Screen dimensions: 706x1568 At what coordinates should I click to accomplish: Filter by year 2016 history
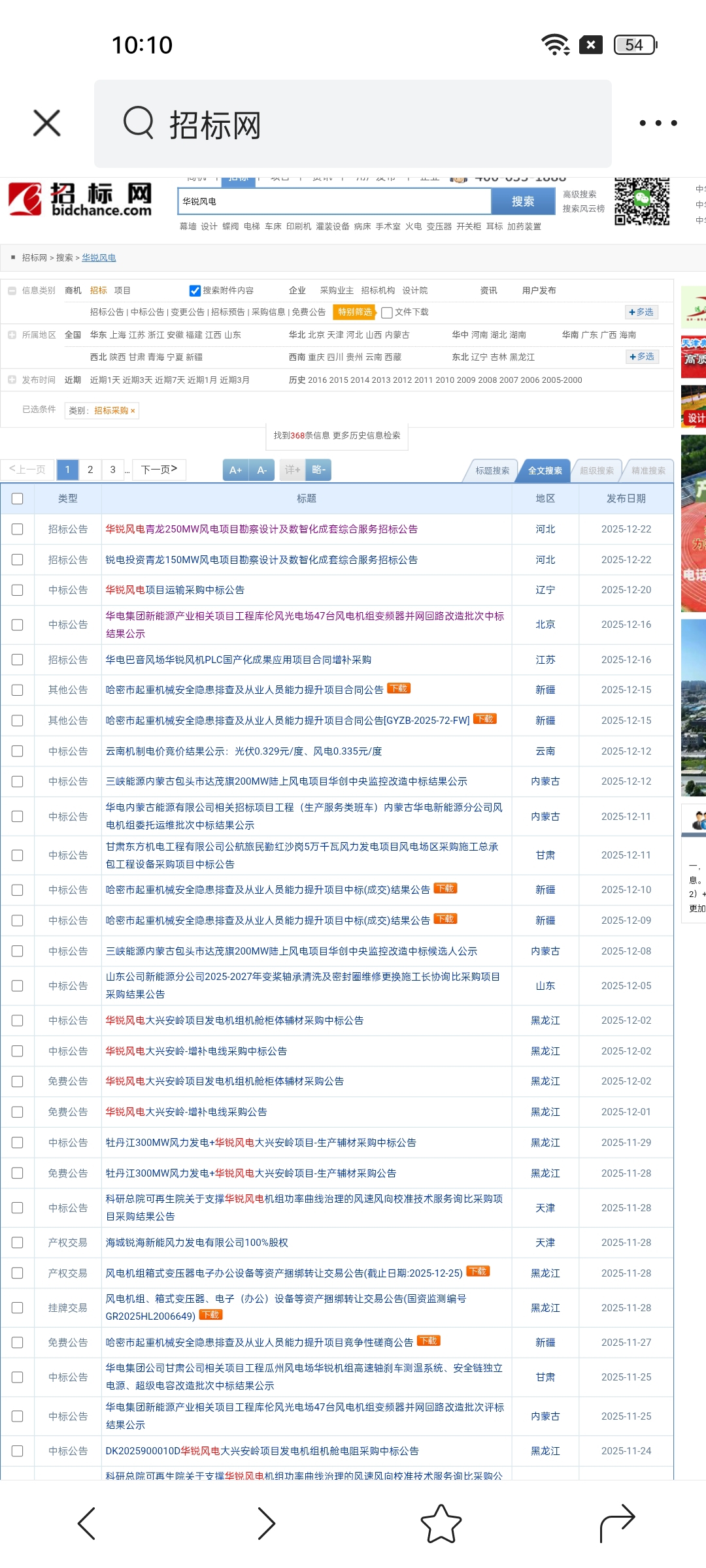pos(317,380)
